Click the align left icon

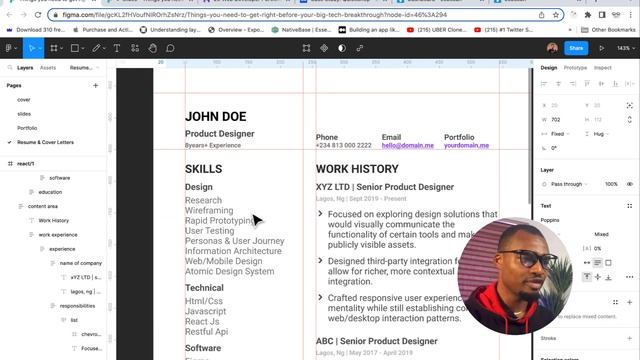click(544, 84)
